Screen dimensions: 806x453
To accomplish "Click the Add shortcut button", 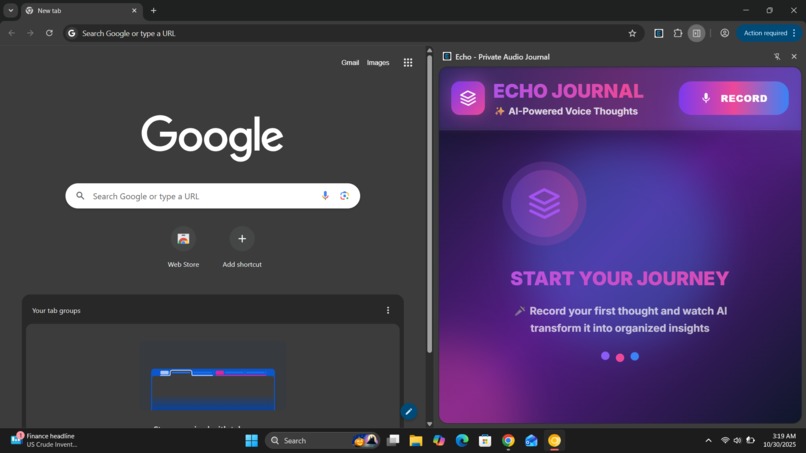I will (242, 247).
